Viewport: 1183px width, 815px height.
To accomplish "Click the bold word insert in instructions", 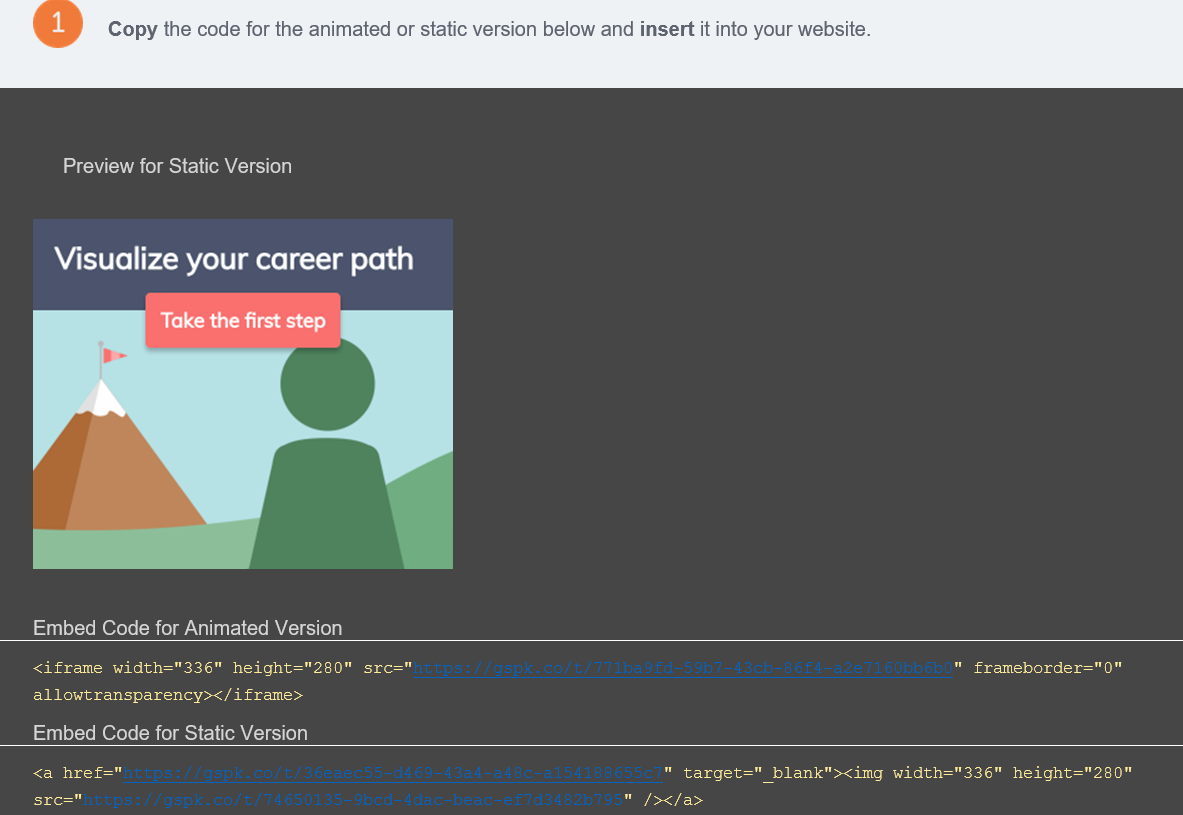I will click(x=666, y=29).
